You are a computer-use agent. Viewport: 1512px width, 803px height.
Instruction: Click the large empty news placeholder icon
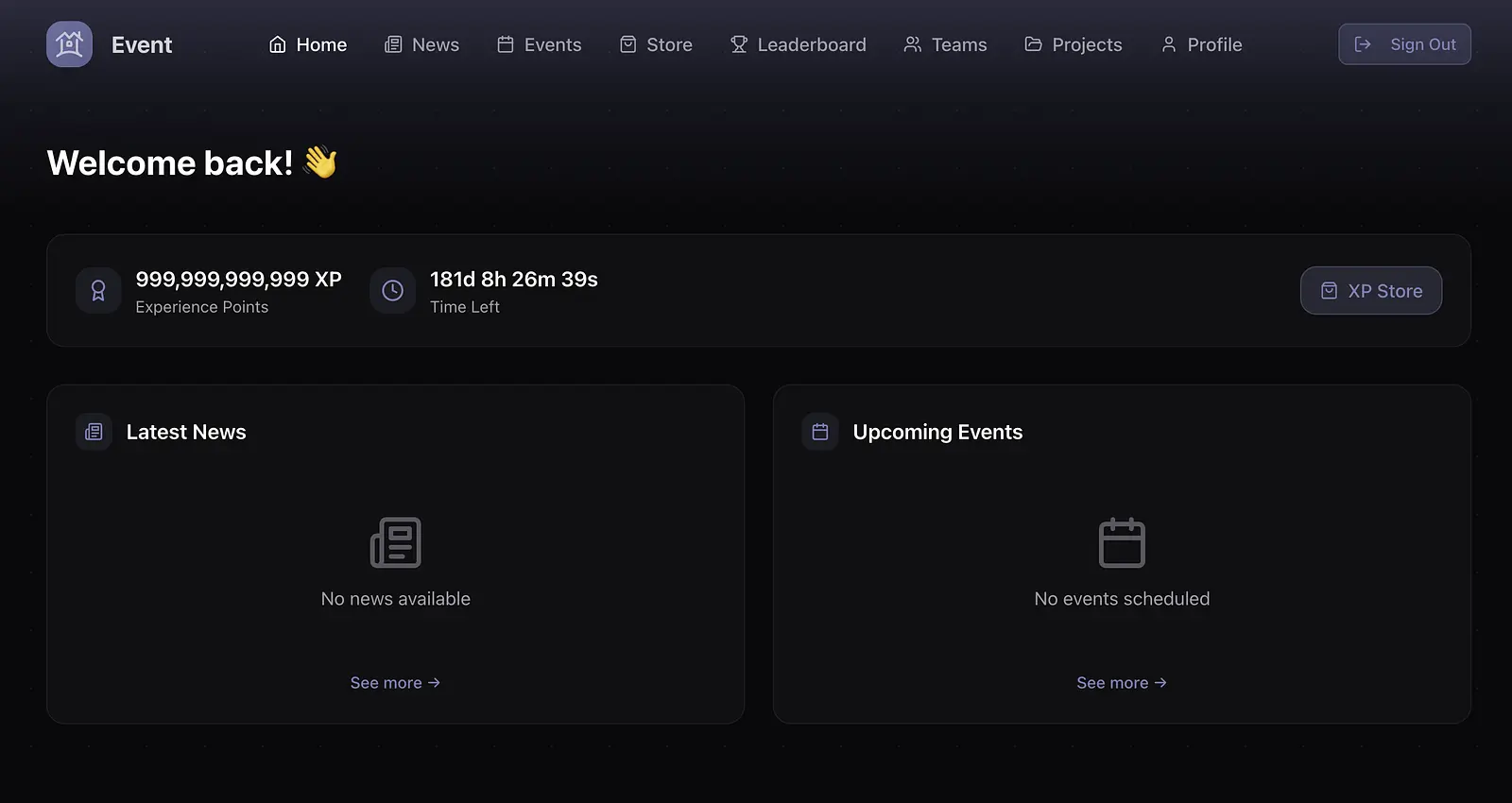coord(395,542)
